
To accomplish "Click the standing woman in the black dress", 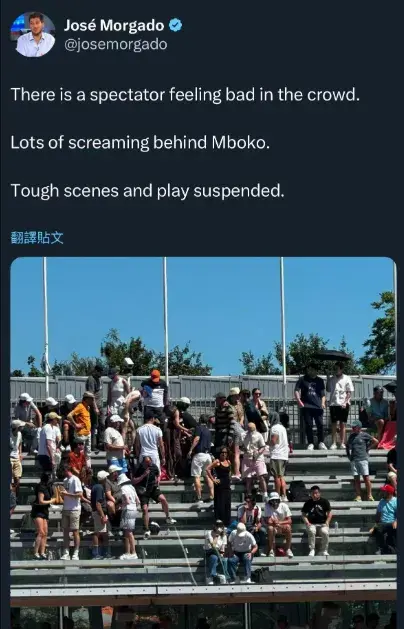I will pos(221,485).
